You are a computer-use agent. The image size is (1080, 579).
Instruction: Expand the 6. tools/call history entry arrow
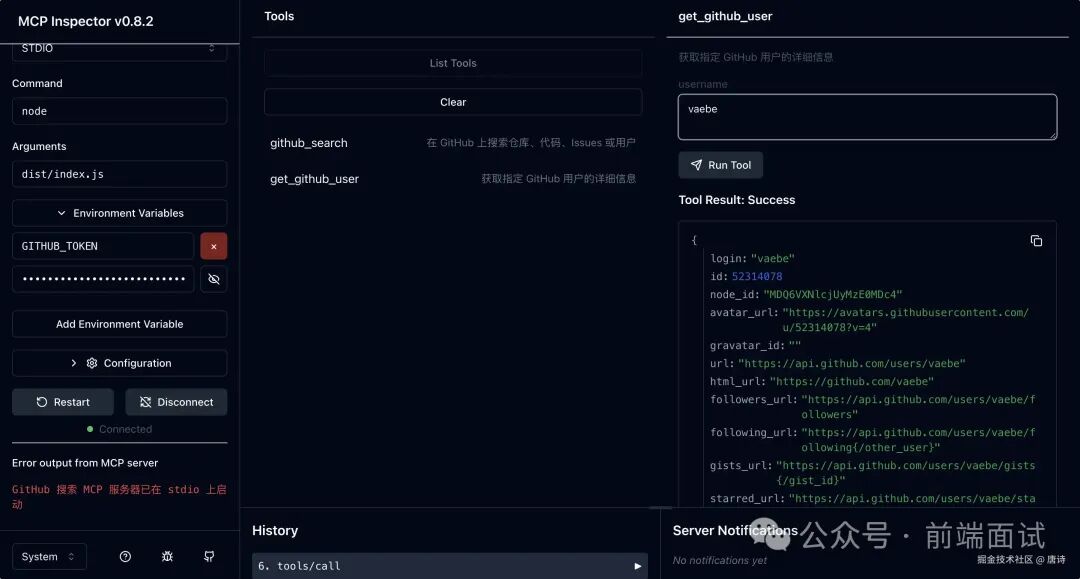637,566
